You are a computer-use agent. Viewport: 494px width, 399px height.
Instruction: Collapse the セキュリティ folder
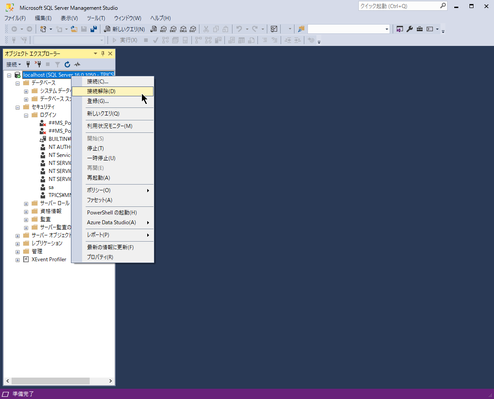[18, 107]
